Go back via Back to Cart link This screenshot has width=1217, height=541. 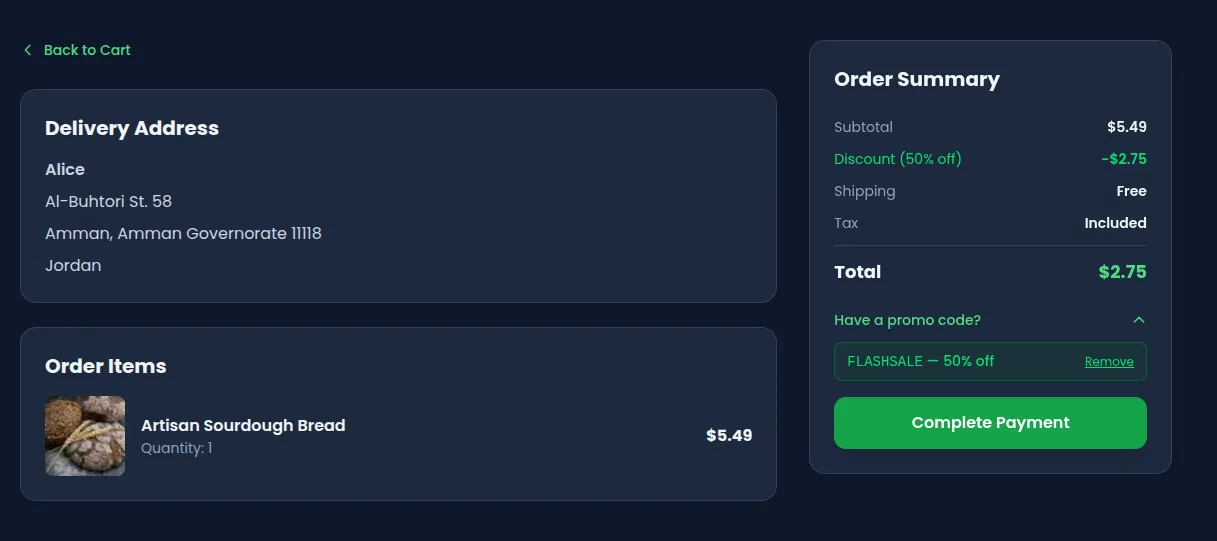(87, 50)
